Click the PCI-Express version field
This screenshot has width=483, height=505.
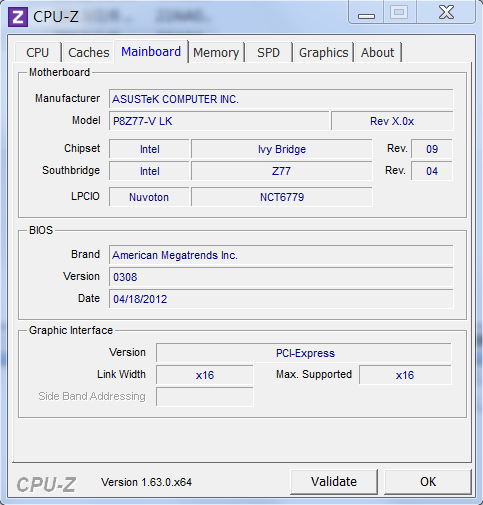(304, 353)
